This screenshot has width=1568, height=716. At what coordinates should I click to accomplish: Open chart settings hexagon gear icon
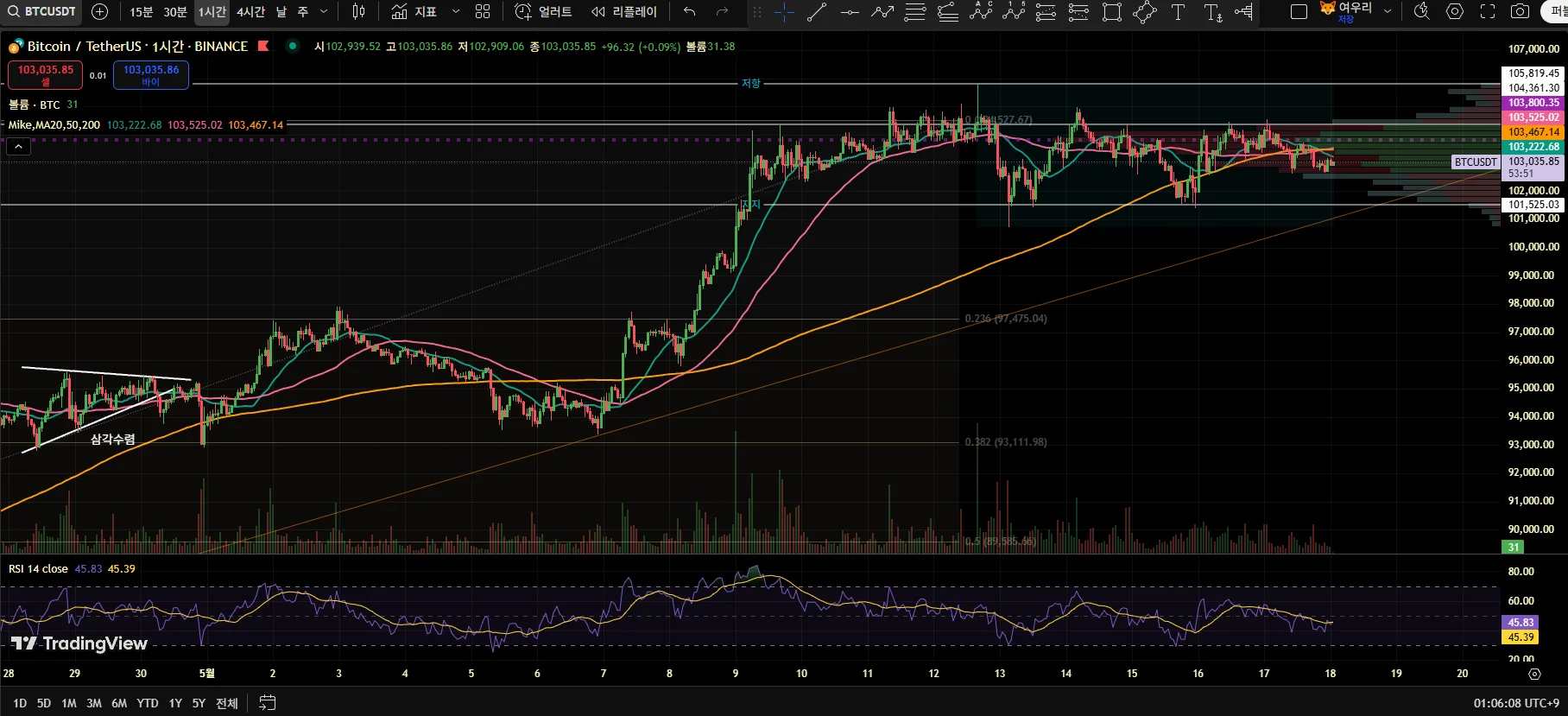(x=1455, y=12)
